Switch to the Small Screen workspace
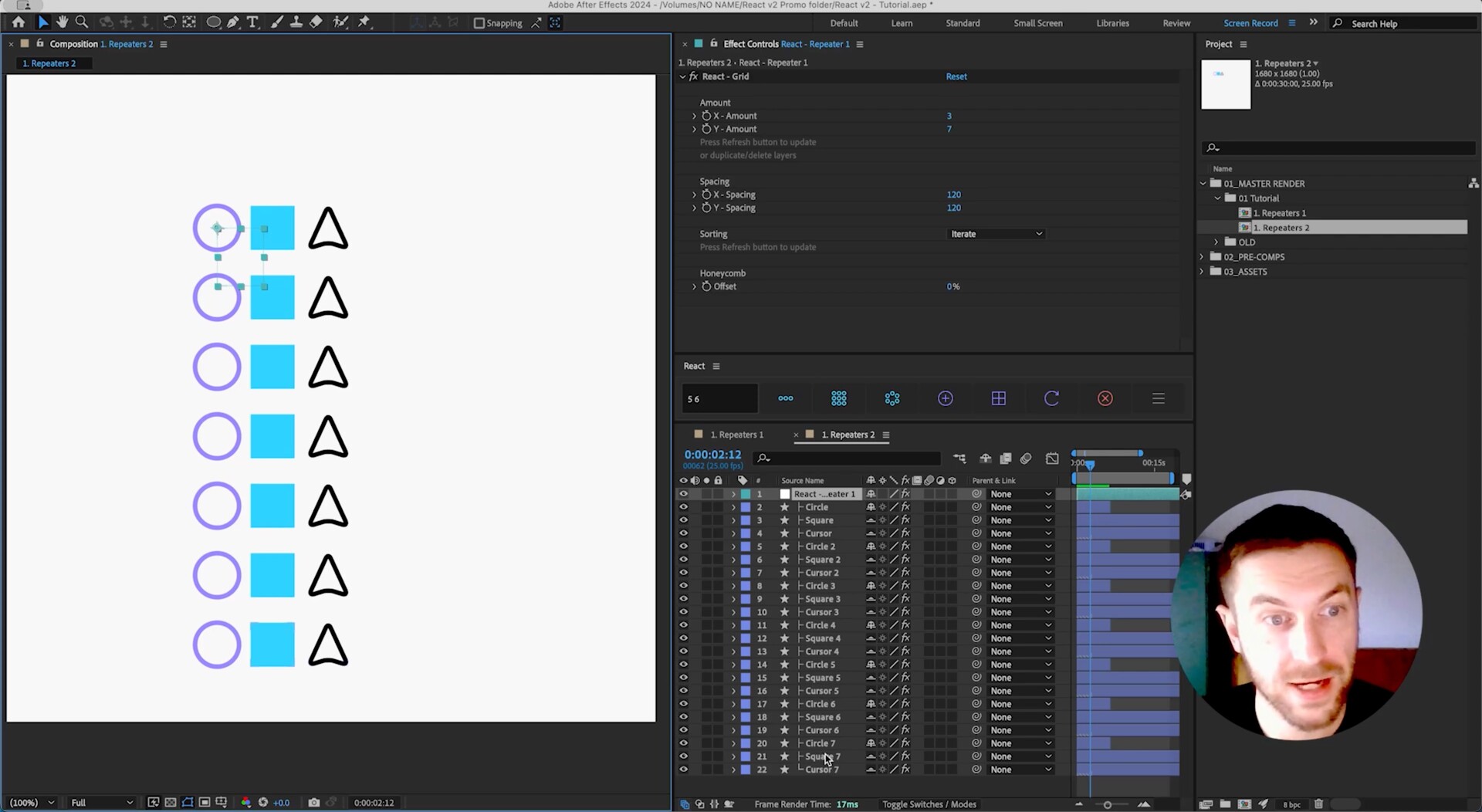Viewport: 1482px width, 812px height. 1037,23
